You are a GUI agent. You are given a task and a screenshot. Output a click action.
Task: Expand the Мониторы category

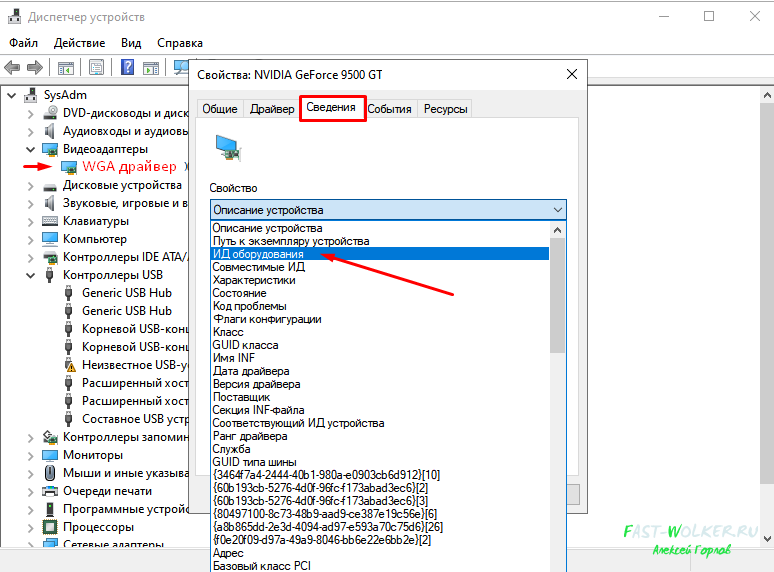[x=31, y=456]
